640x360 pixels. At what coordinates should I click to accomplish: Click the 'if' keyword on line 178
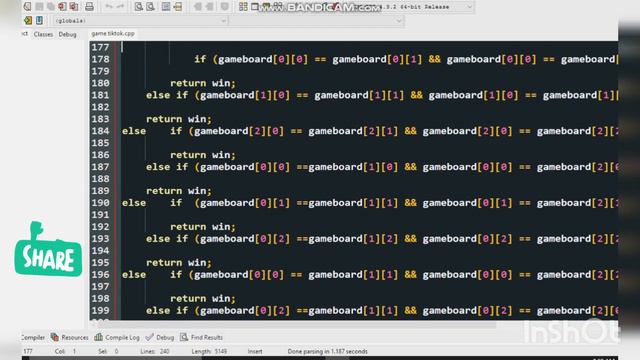coord(200,59)
